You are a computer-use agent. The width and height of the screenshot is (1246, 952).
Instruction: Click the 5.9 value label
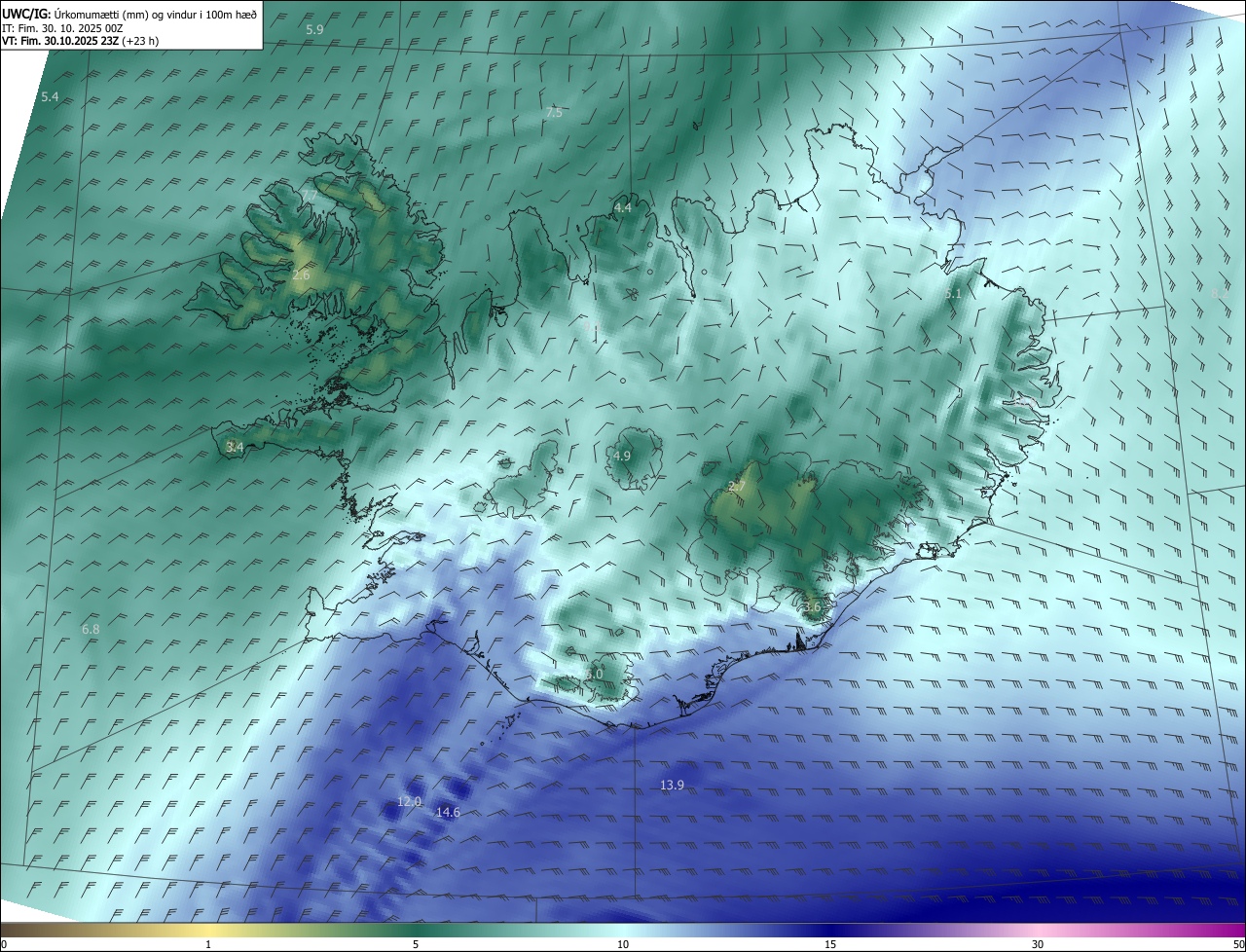click(314, 30)
